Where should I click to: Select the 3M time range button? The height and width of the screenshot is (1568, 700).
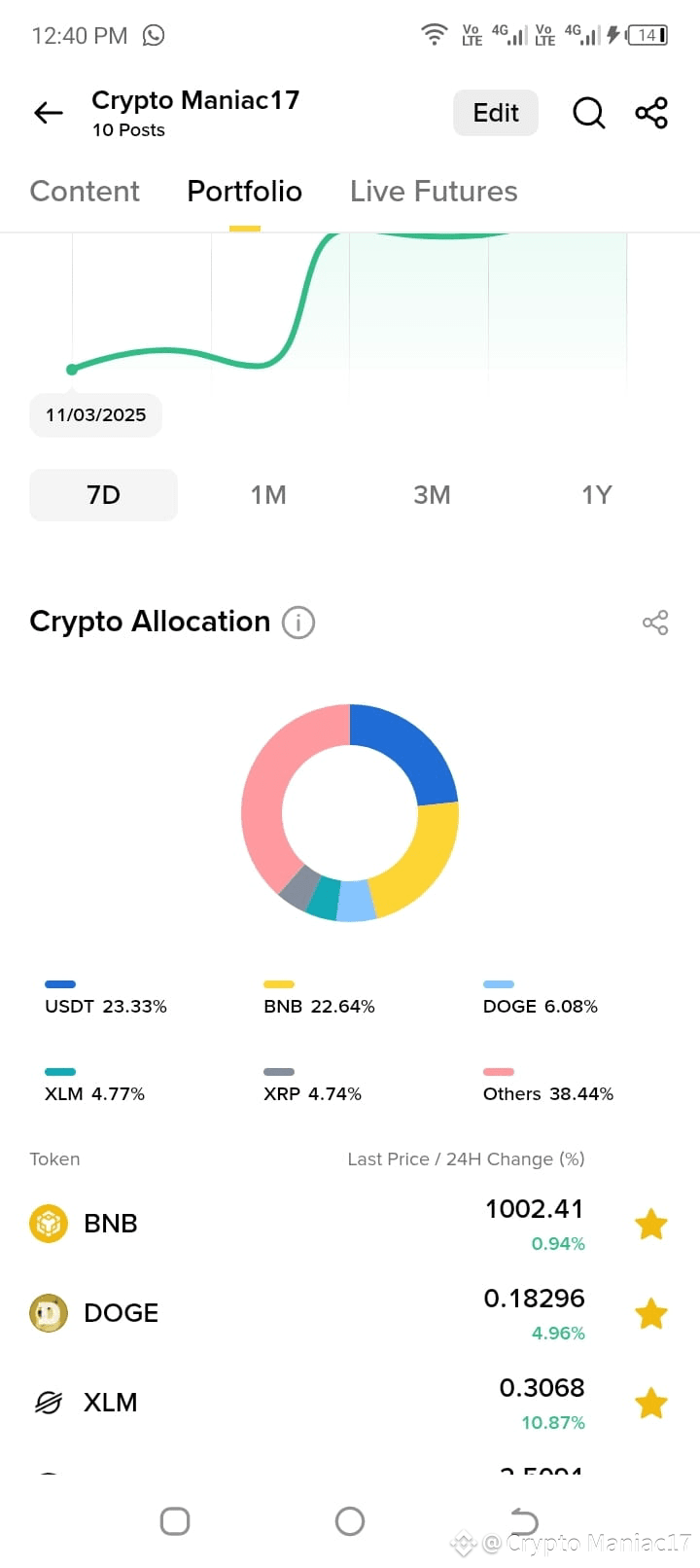[432, 495]
